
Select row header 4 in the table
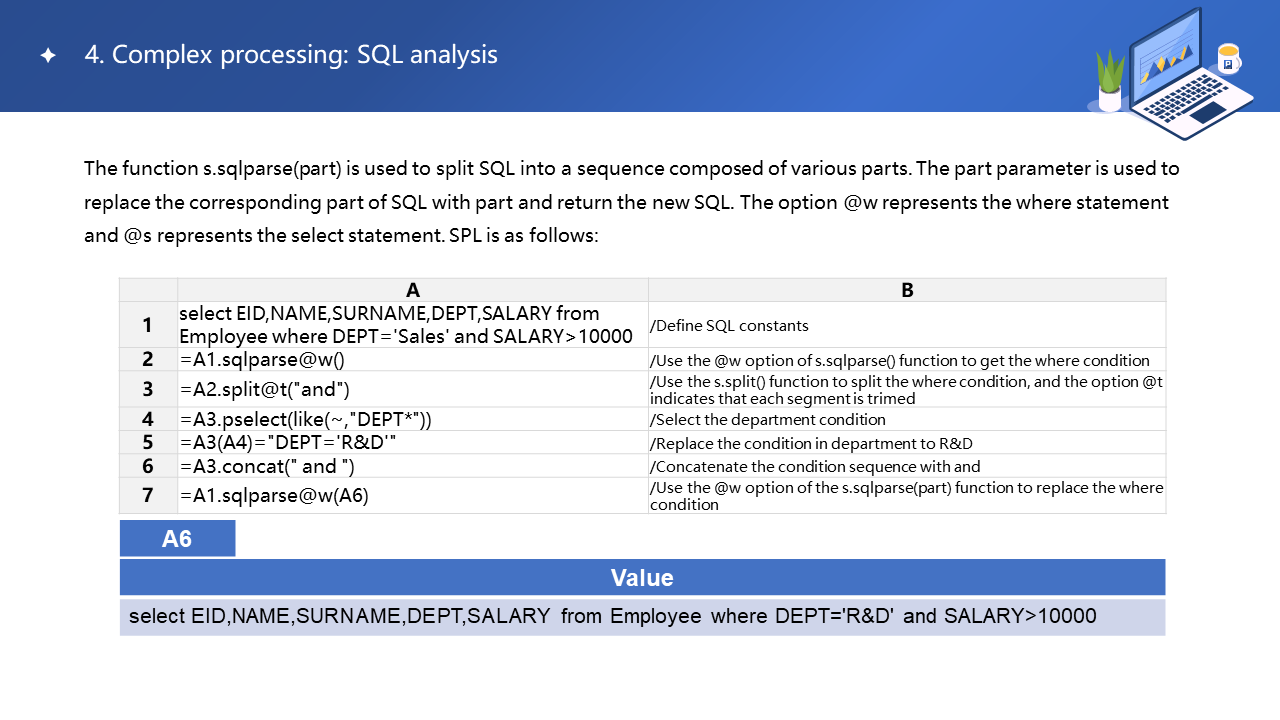(148, 419)
